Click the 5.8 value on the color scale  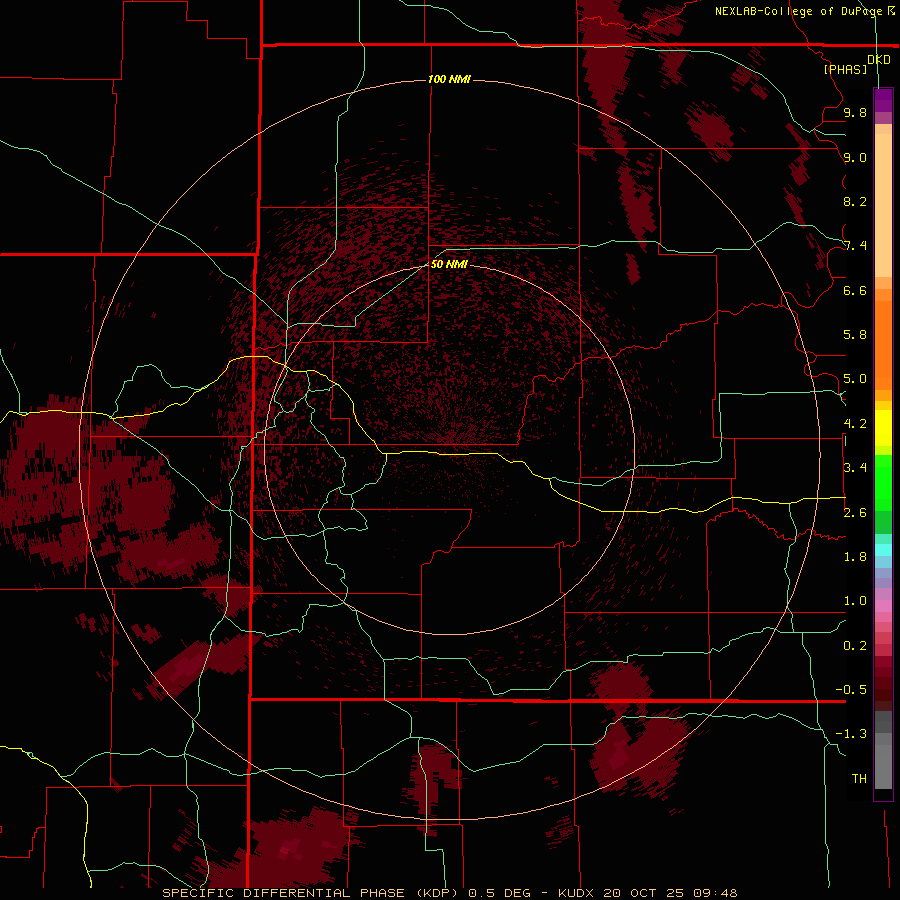point(855,335)
